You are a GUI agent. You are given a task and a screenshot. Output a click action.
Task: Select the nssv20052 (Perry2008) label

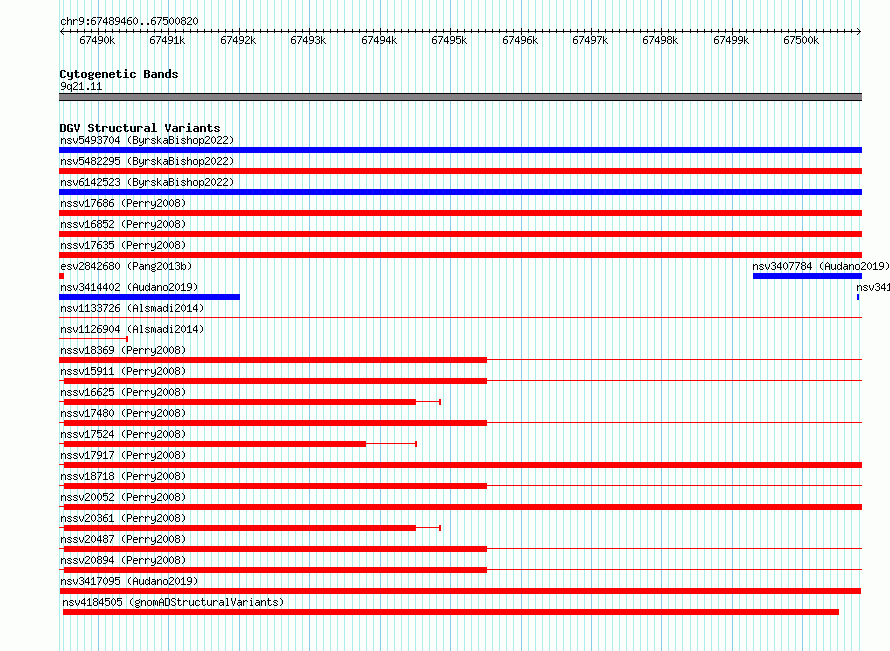[123, 497]
